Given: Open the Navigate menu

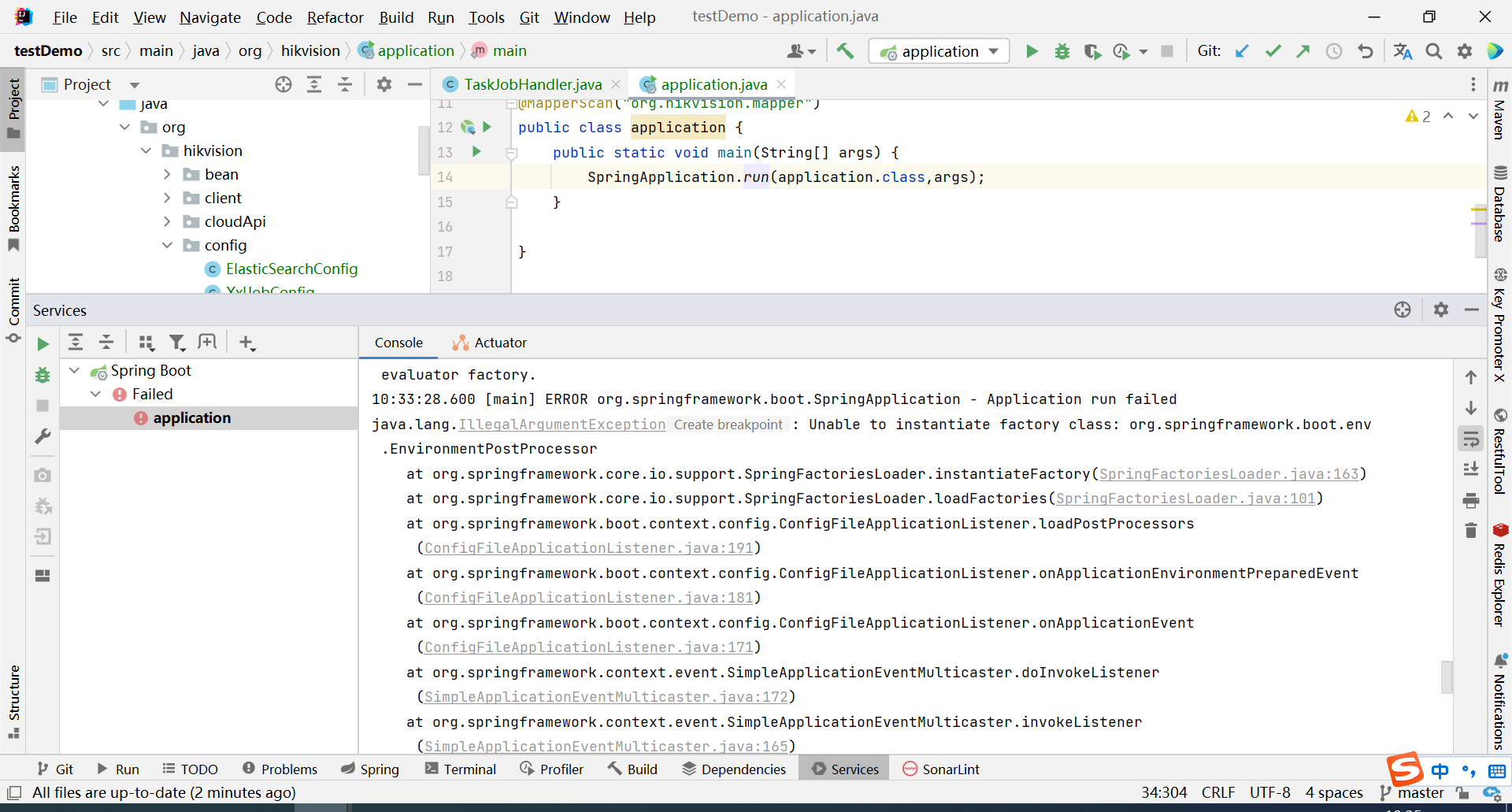Looking at the screenshot, I should coord(210,17).
